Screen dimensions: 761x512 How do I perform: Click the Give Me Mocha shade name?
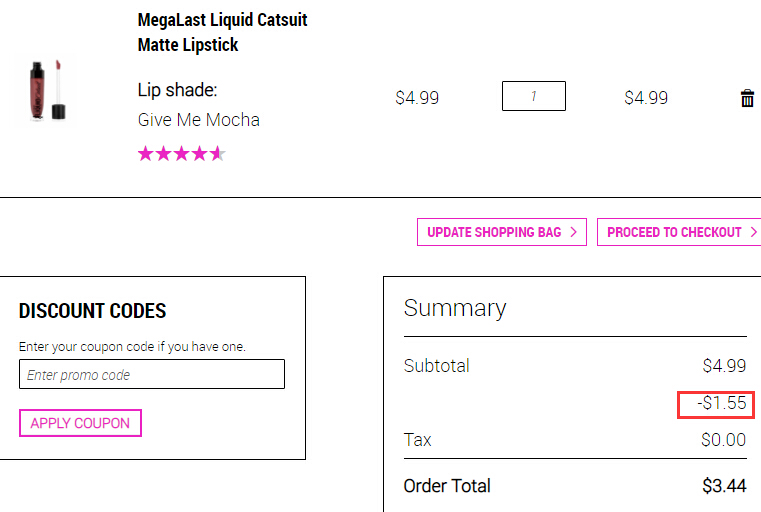[199, 120]
